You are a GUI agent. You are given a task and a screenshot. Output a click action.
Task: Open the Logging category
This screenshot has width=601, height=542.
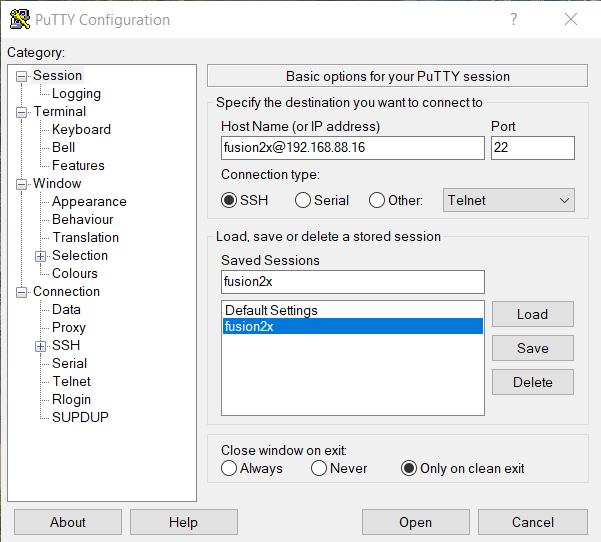(x=76, y=94)
